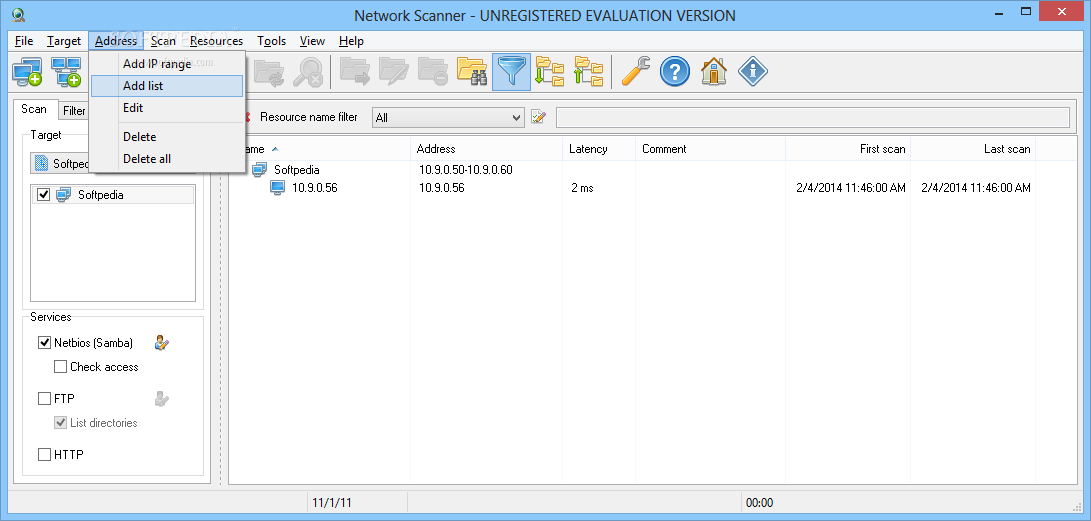Sort by the Last scan column header
The image size is (1091, 521).
tap(974, 149)
